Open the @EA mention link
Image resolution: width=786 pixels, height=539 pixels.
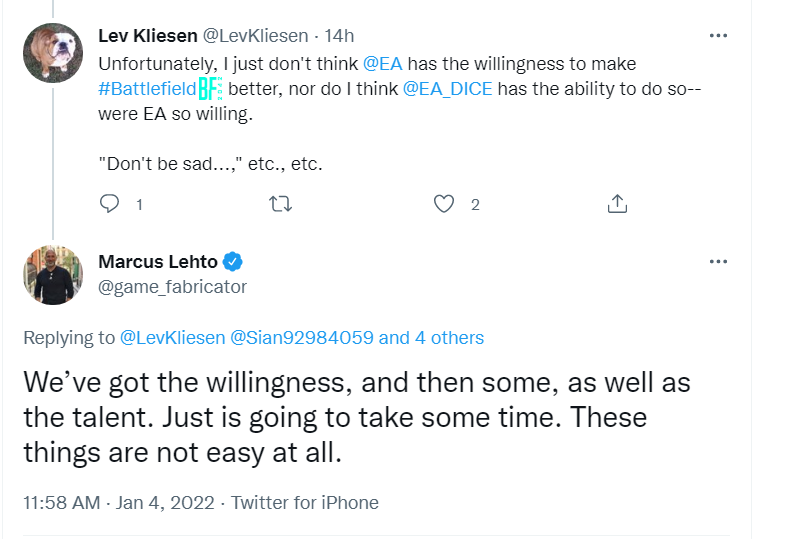[x=383, y=64]
